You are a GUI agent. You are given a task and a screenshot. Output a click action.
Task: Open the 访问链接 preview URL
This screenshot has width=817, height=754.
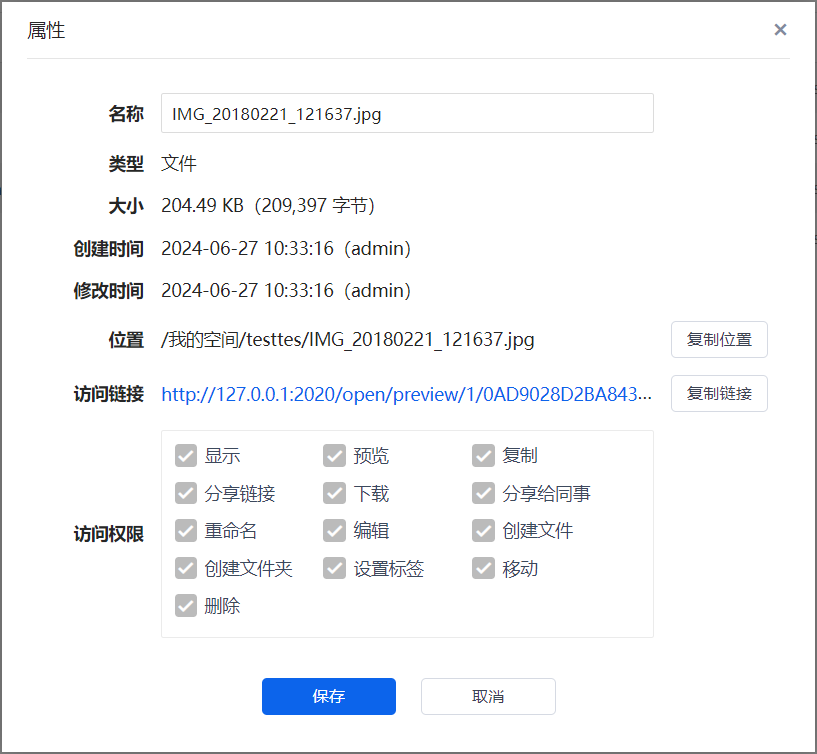pyautogui.click(x=407, y=395)
